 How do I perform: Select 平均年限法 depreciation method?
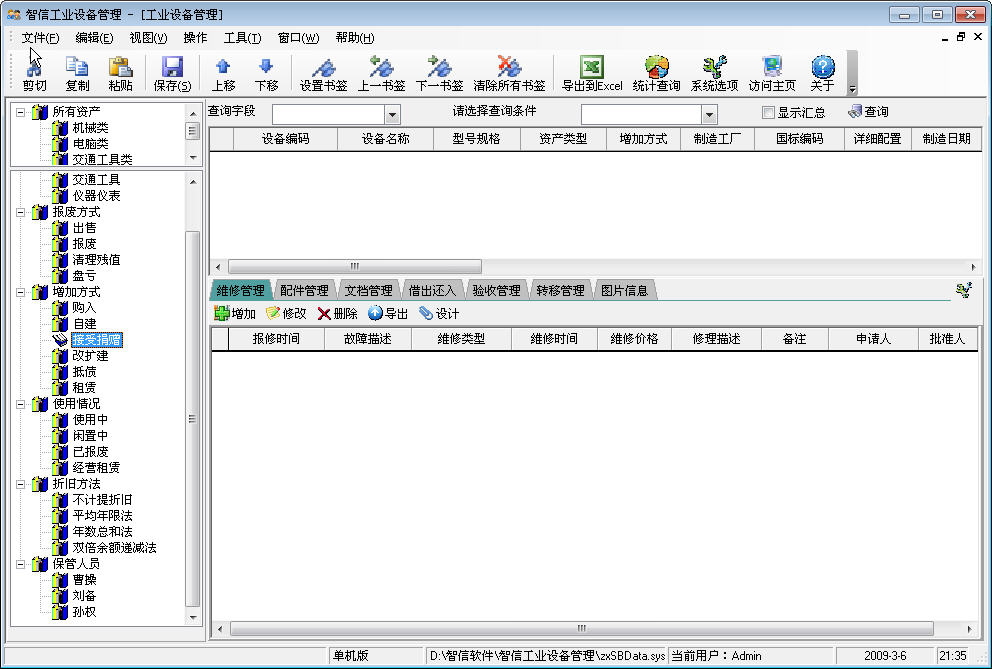[x=102, y=516]
